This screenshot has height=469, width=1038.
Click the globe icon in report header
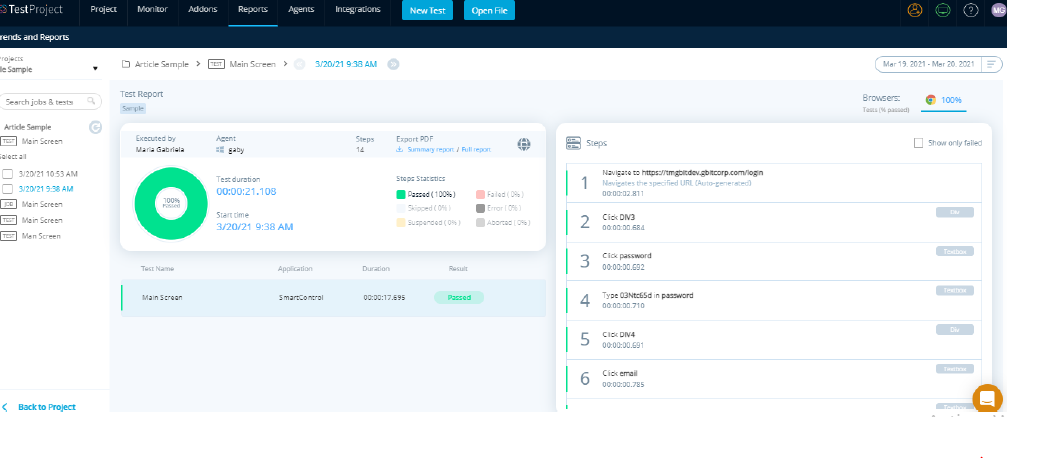pos(524,144)
